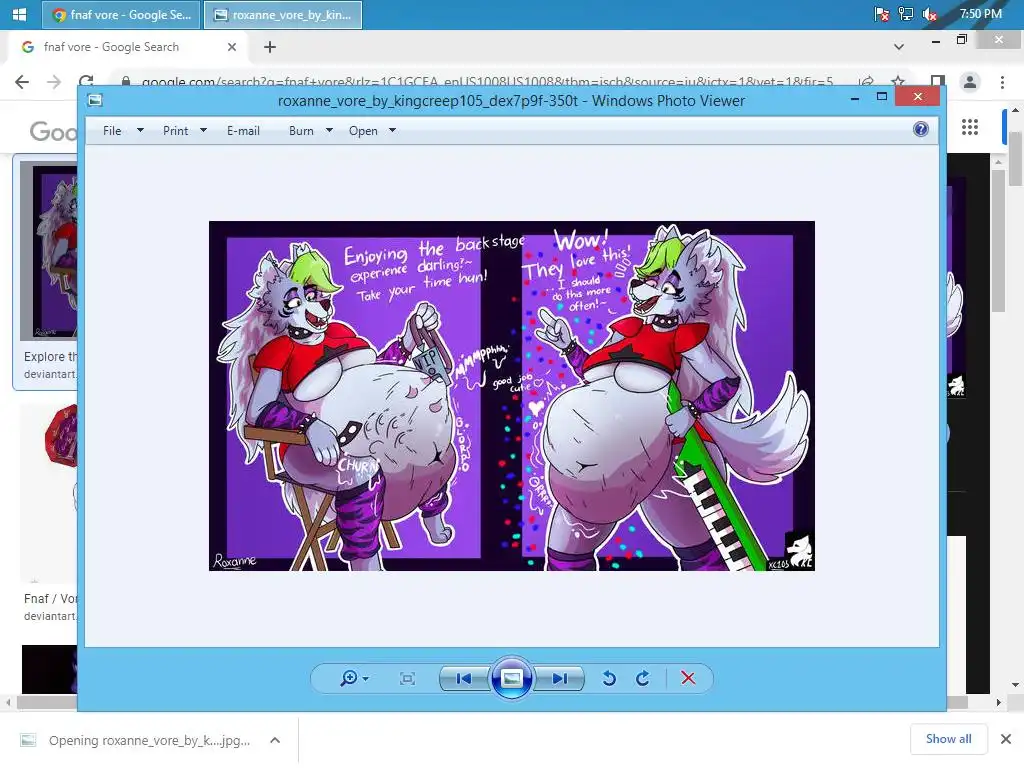The image size is (1024, 768).
Task: Switch to roxanne_vore Photo Viewer taskbar button
Action: [x=283, y=14]
